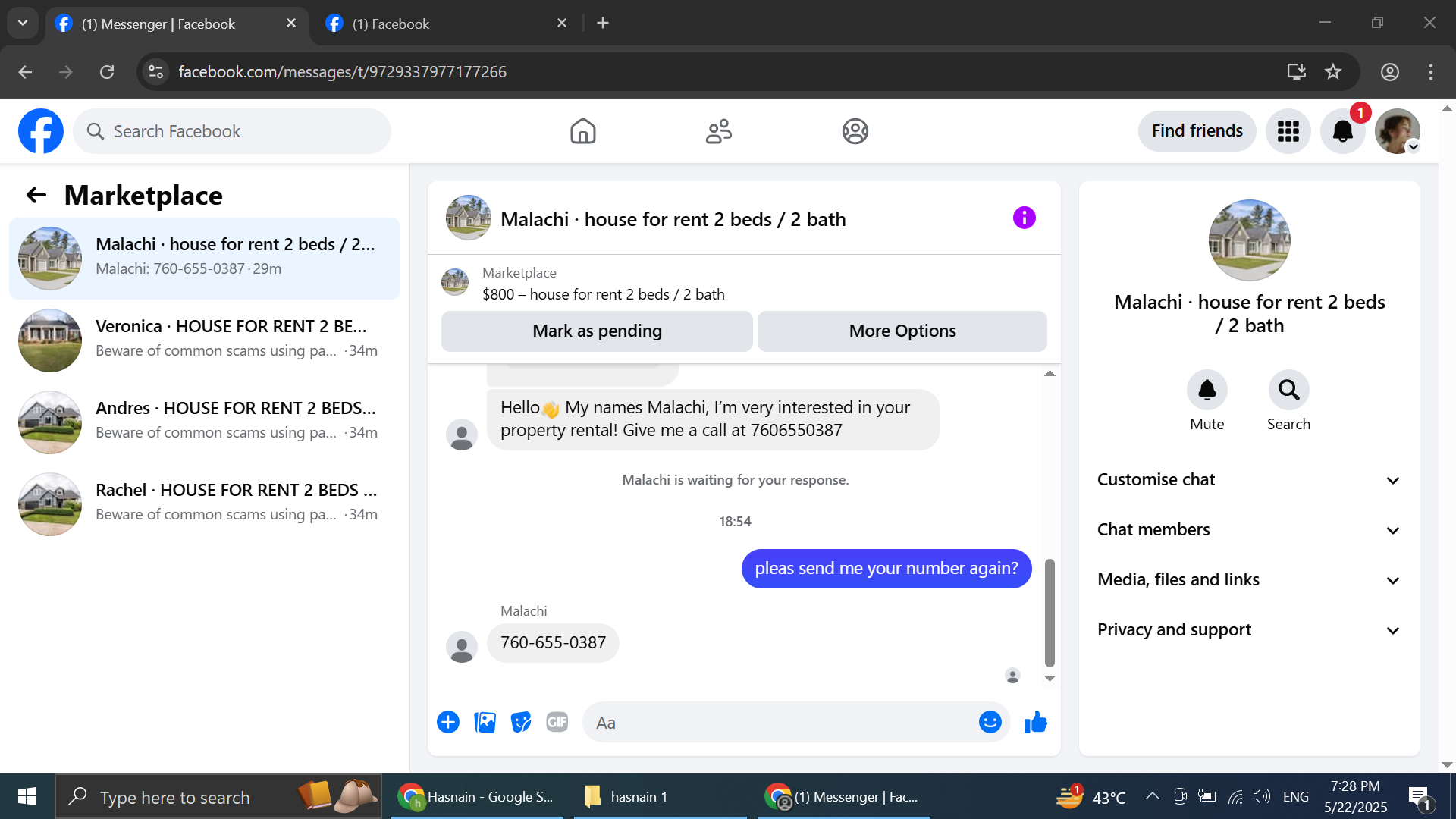Screen dimensions: 1456x819
Task: Click the chat message scrollbar thumb
Action: pos(1050,612)
